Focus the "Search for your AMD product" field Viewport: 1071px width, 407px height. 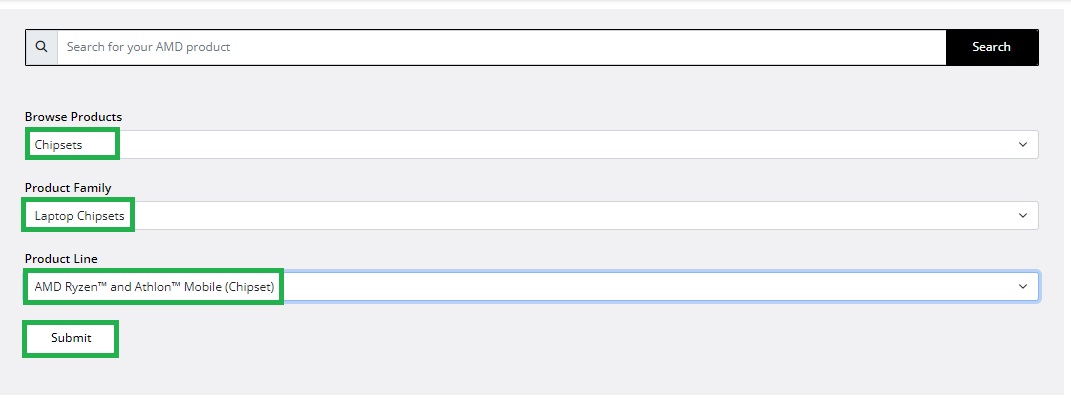tap(500, 47)
